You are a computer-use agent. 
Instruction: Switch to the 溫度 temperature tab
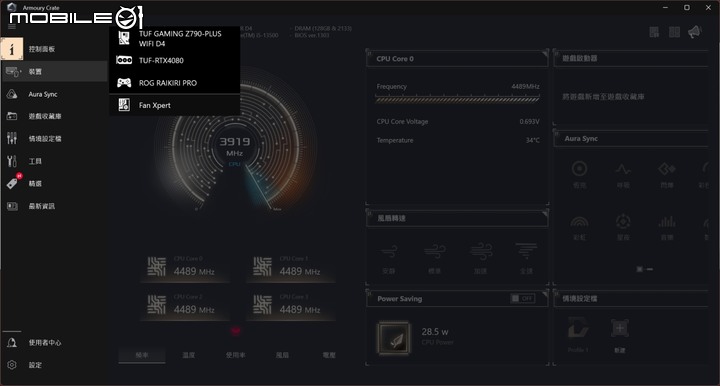[x=189, y=355]
